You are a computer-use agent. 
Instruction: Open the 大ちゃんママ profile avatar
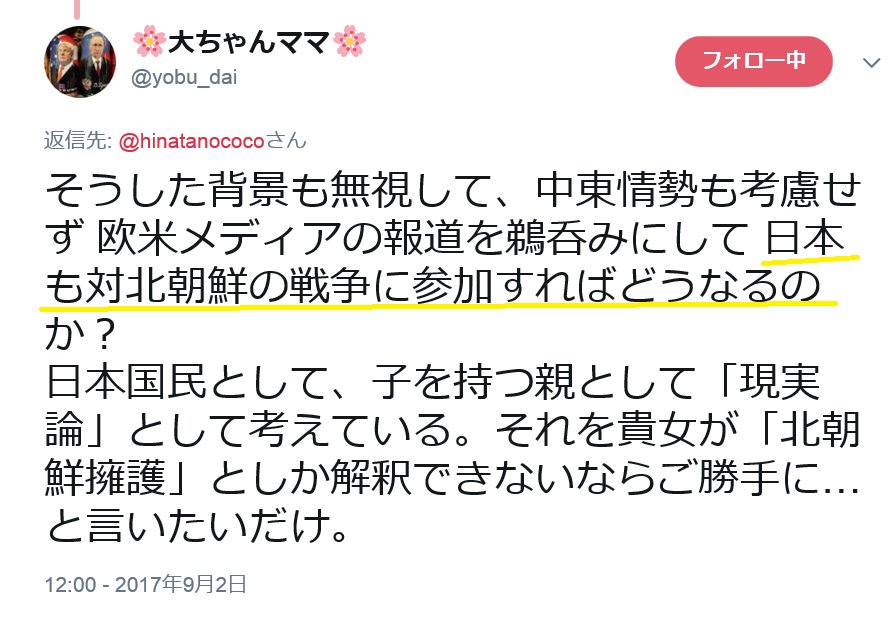click(80, 61)
